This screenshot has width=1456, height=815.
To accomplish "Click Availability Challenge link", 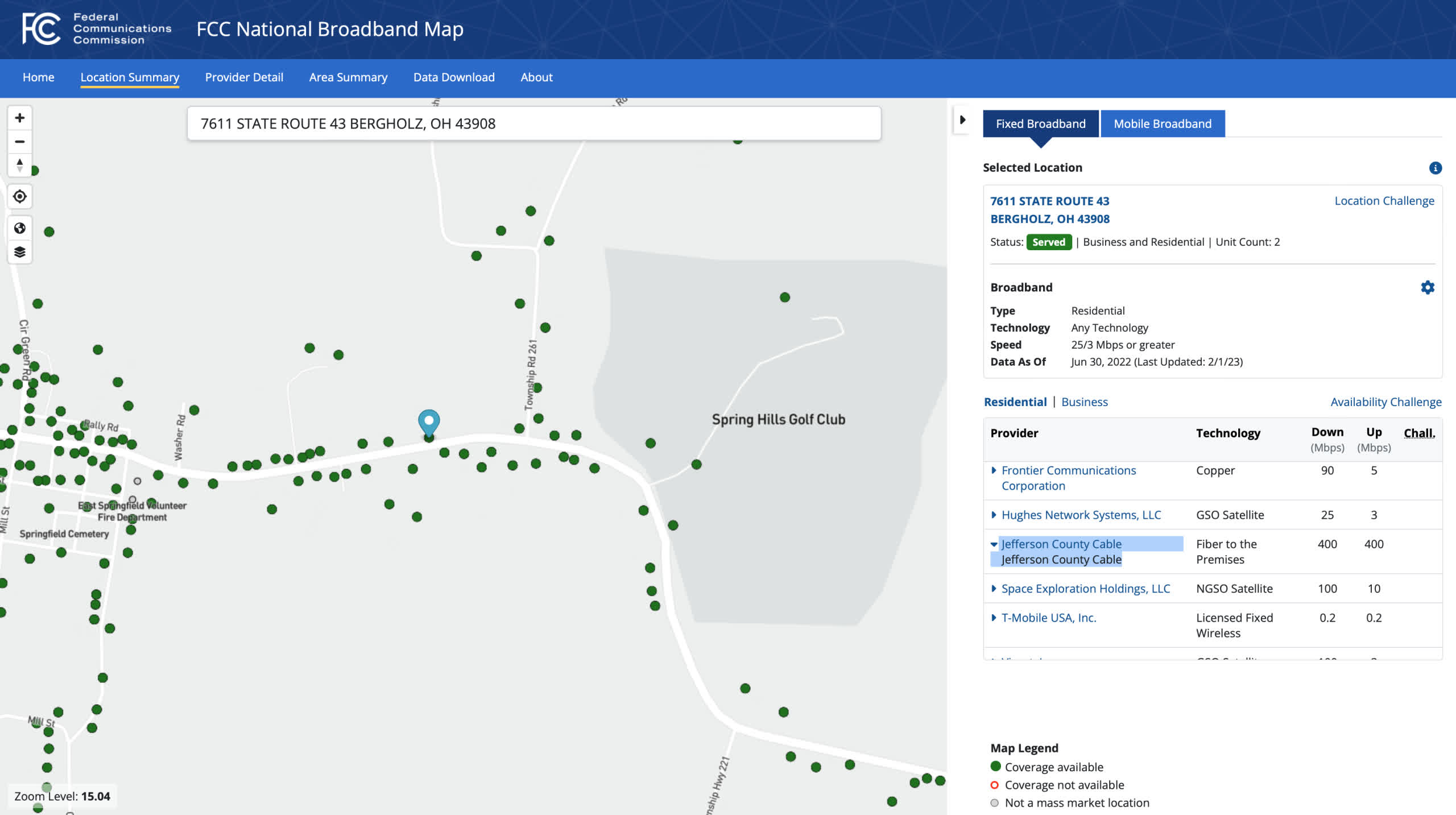I will point(1386,402).
